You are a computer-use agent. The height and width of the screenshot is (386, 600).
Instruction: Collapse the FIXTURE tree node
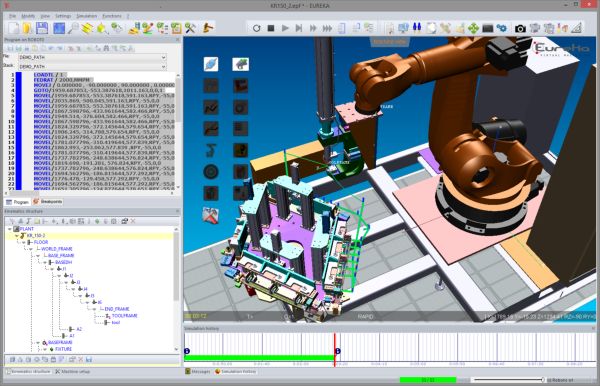[x=45, y=349]
